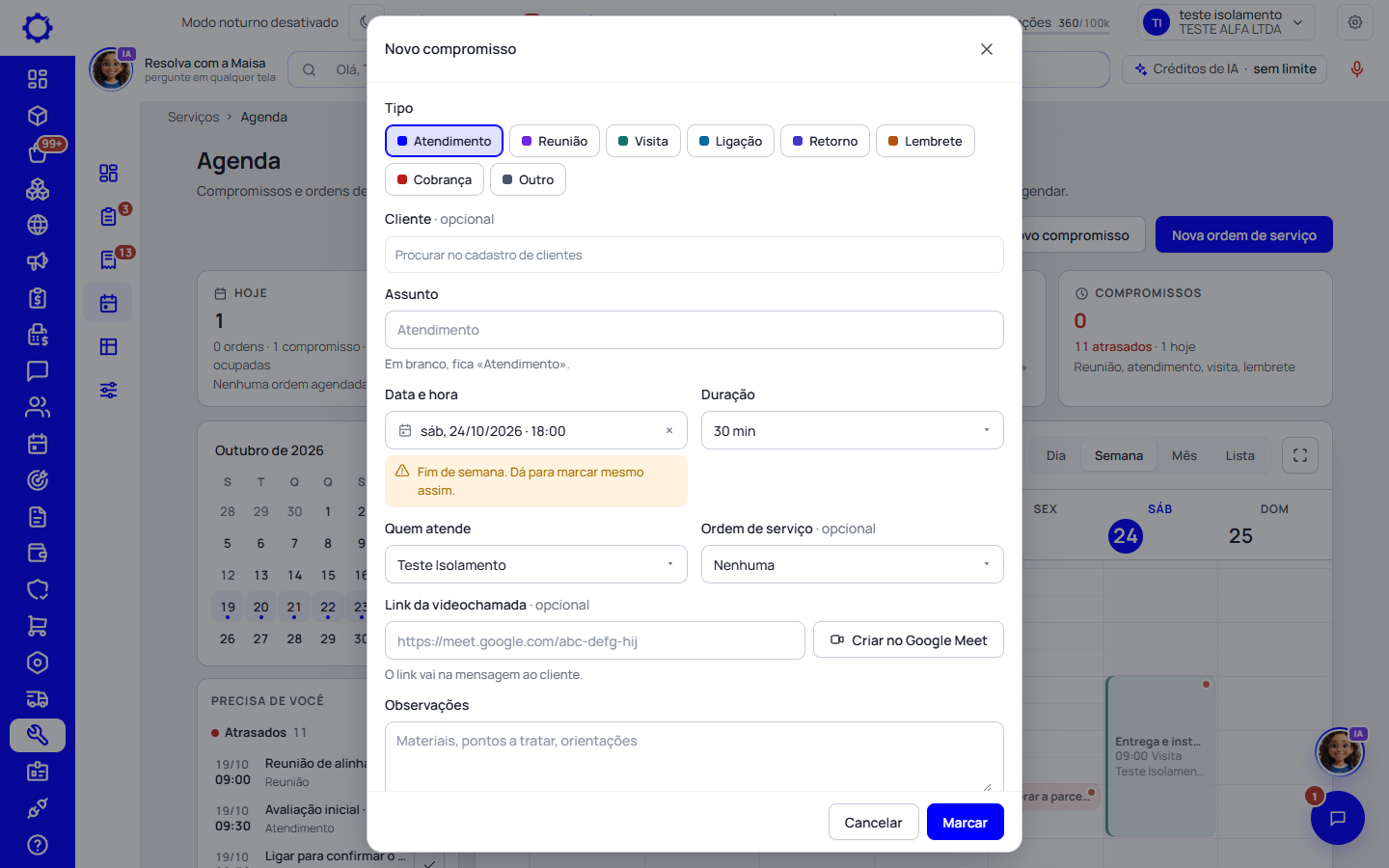Open the chat bubble floating button
Image resolution: width=1389 pixels, height=868 pixels.
tap(1337, 818)
